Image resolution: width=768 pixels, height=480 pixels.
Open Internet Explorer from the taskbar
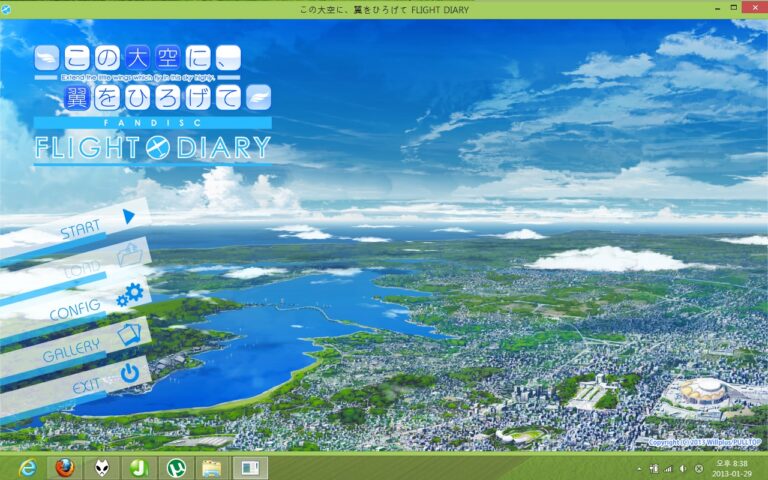[28, 468]
